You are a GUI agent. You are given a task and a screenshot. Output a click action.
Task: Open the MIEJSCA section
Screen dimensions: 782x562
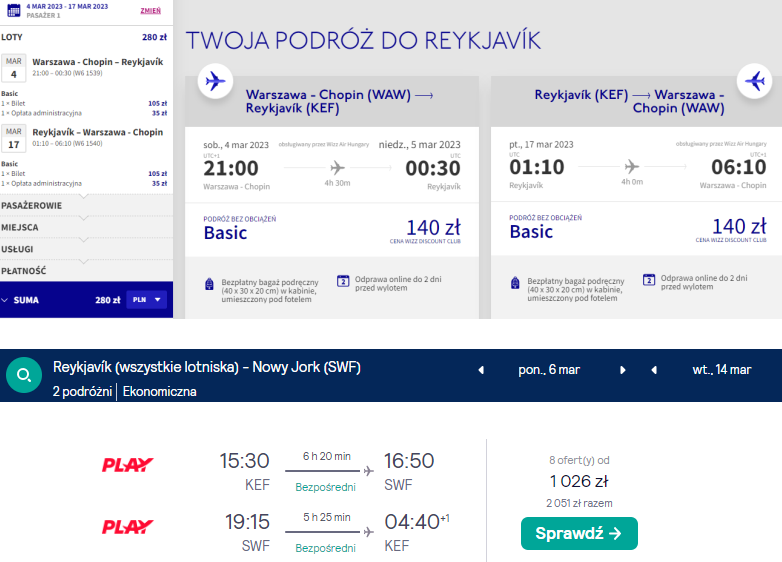(22, 227)
